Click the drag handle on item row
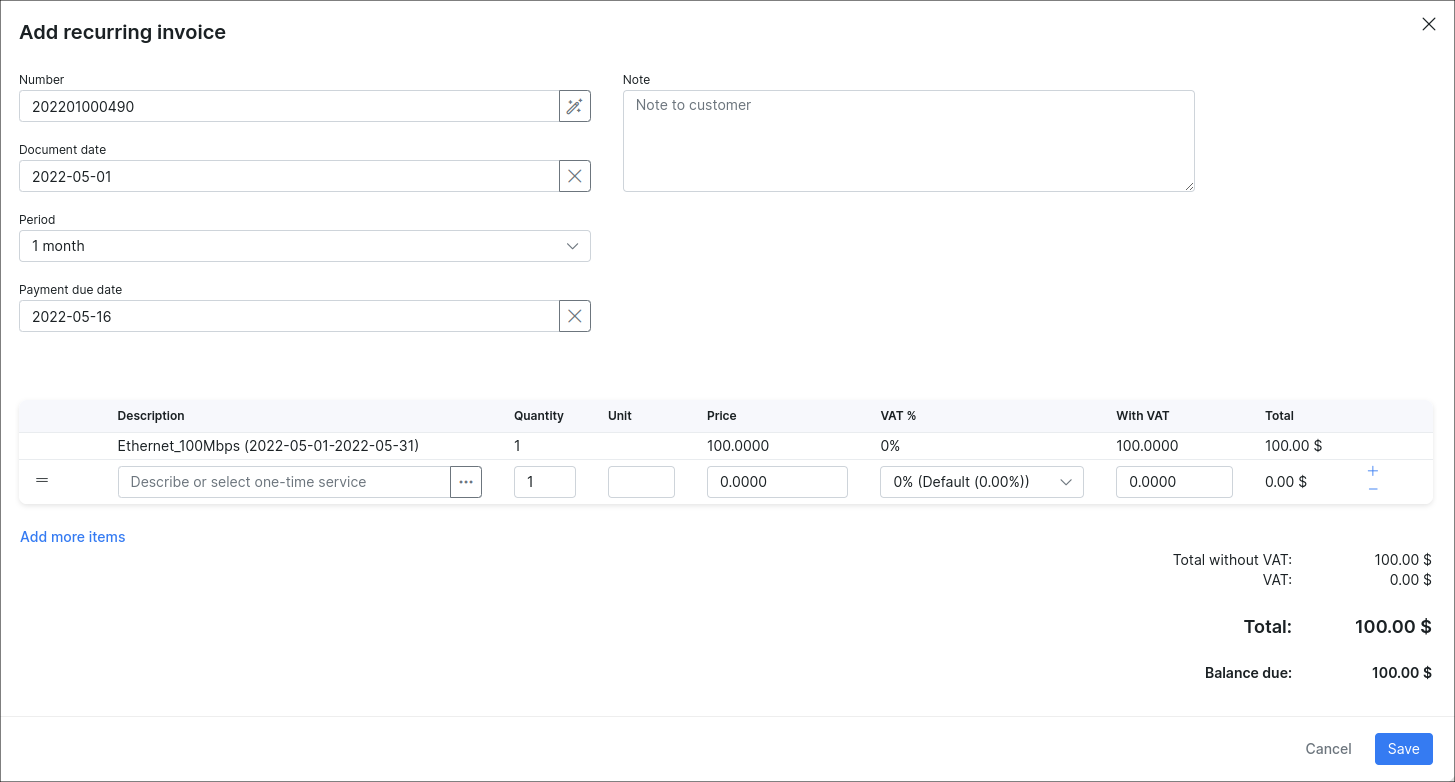The image size is (1455, 782). click(42, 481)
